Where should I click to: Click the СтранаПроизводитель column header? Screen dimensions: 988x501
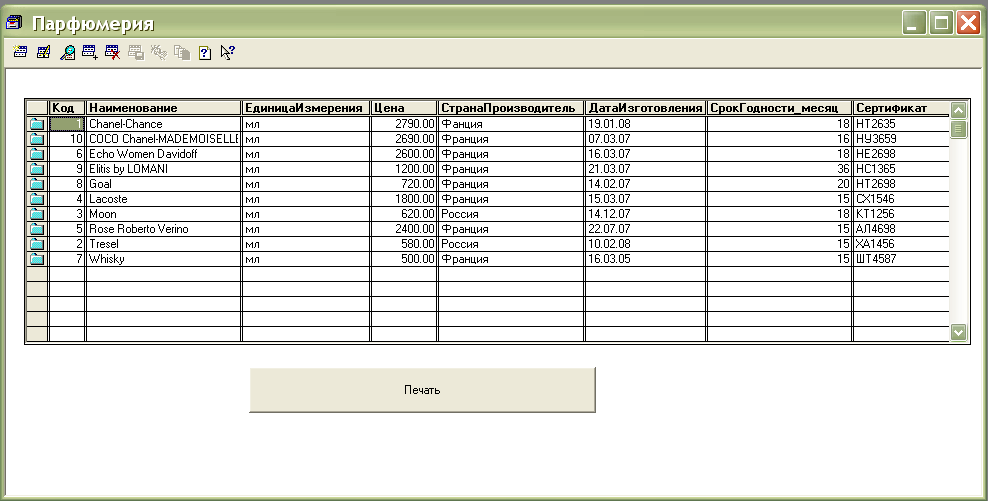coord(511,108)
